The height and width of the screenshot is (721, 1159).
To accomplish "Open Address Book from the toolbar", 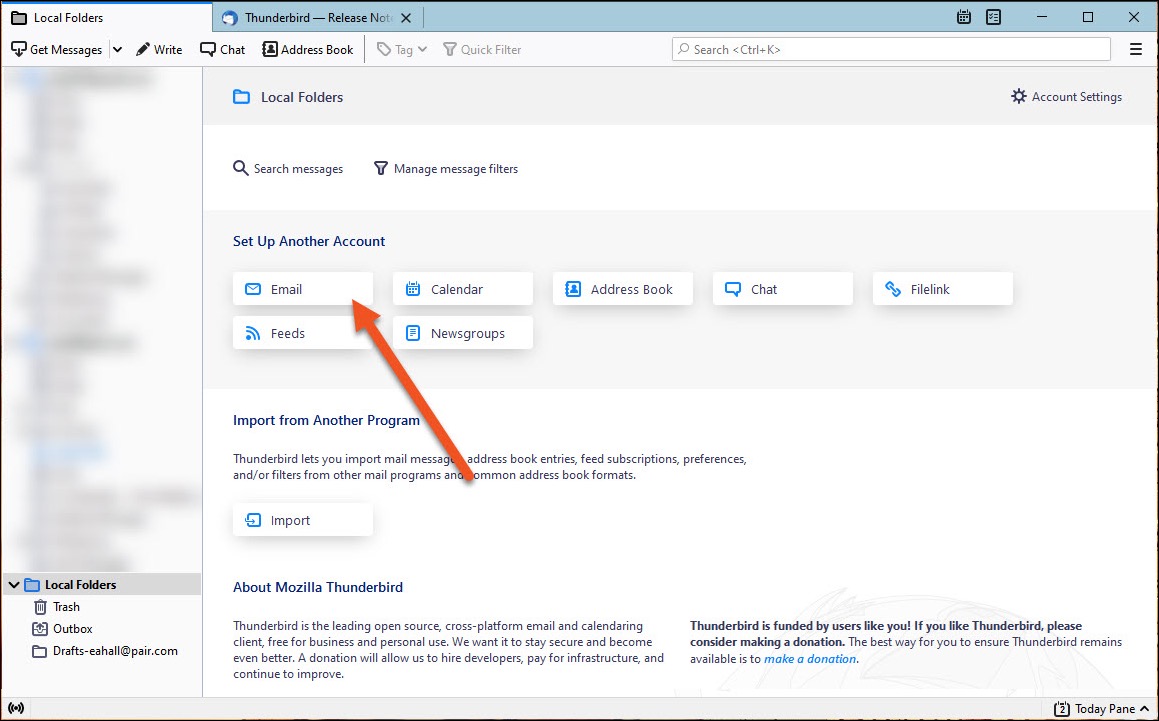I will pyautogui.click(x=307, y=50).
